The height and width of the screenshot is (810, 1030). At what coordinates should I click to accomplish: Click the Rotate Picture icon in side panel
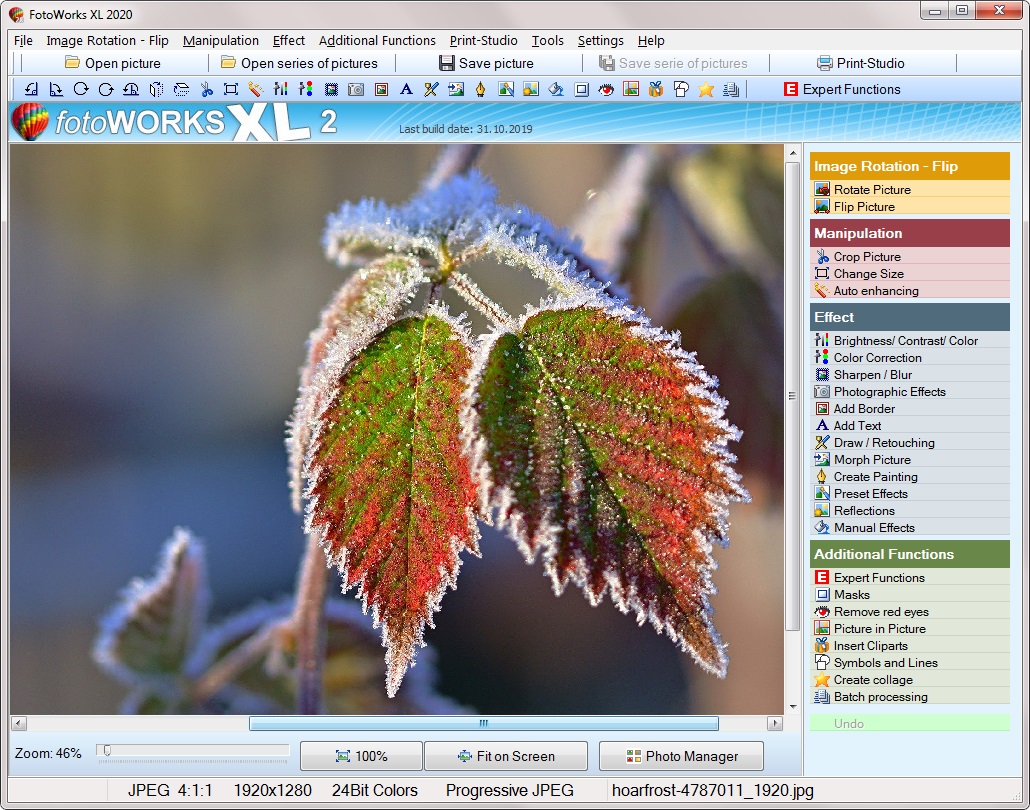(822, 190)
